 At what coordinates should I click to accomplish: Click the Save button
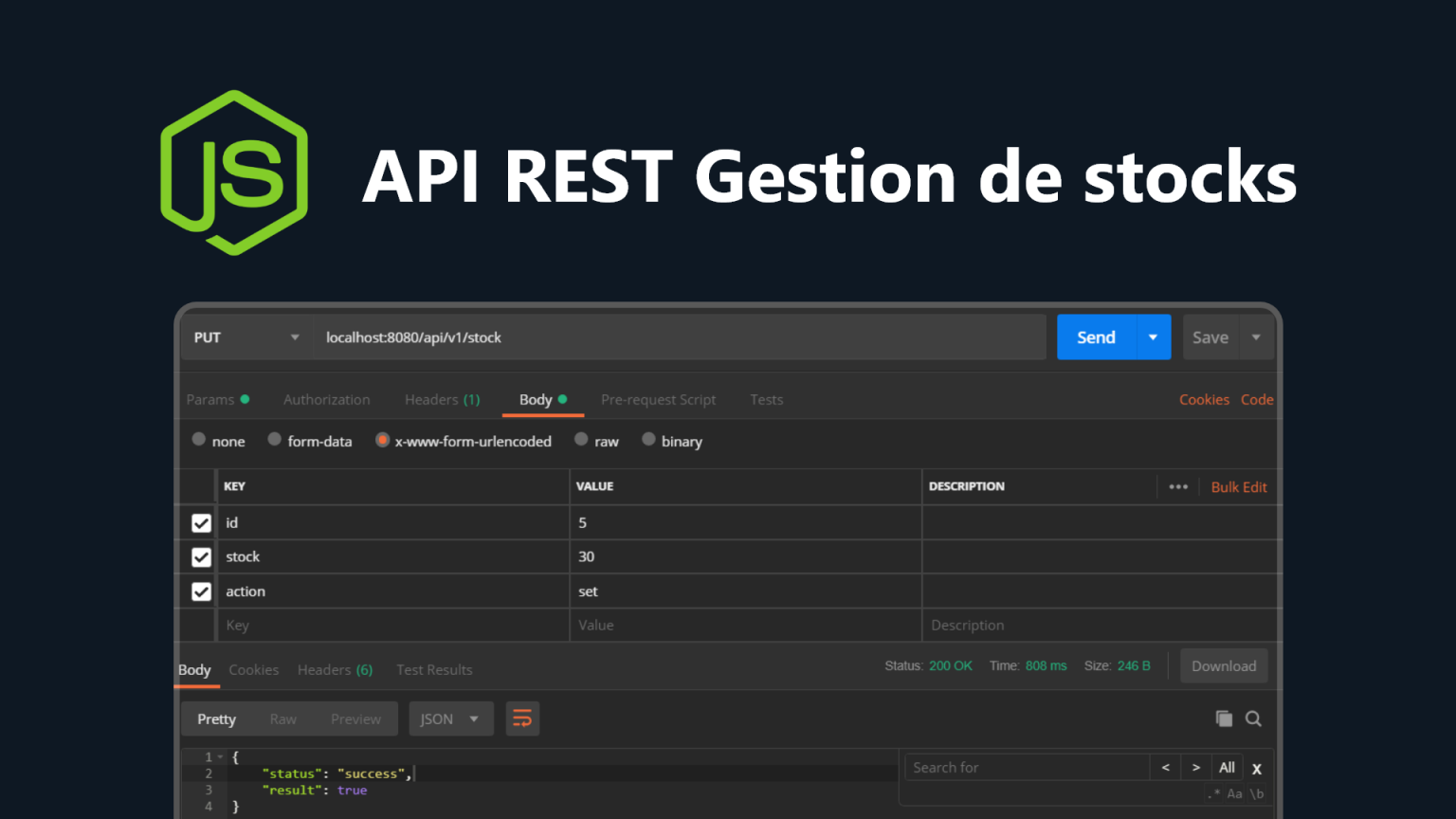[x=1210, y=337]
